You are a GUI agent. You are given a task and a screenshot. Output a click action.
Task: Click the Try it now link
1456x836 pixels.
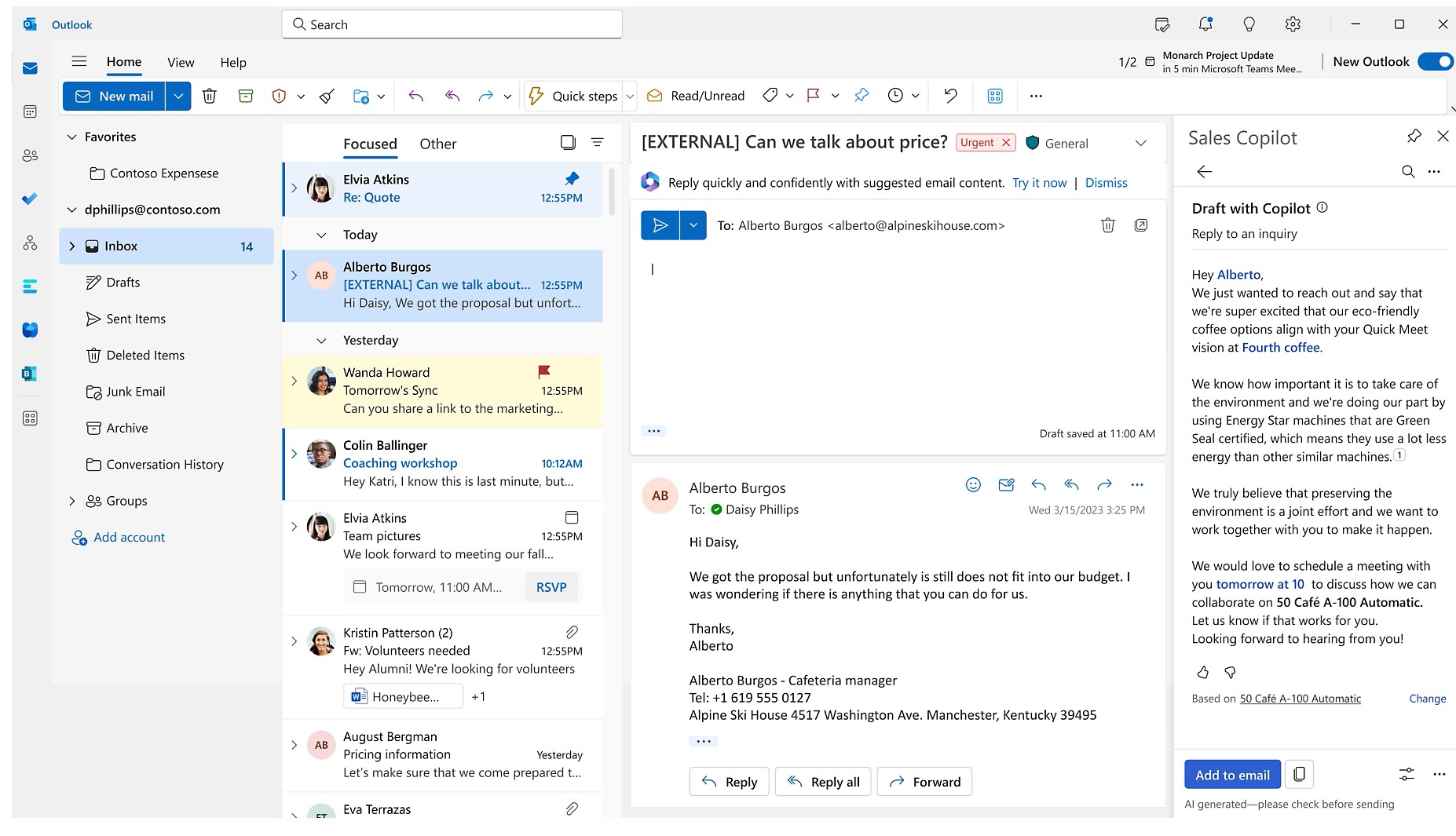point(1039,182)
